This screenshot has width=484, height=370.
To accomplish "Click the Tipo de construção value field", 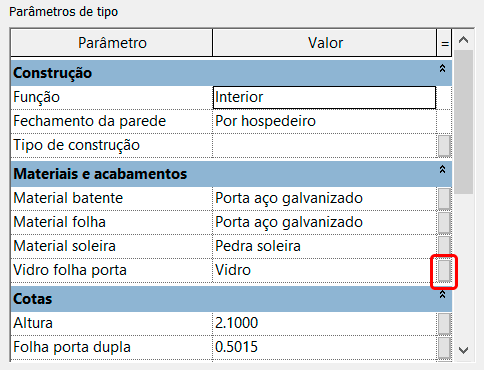I will pos(324,145).
